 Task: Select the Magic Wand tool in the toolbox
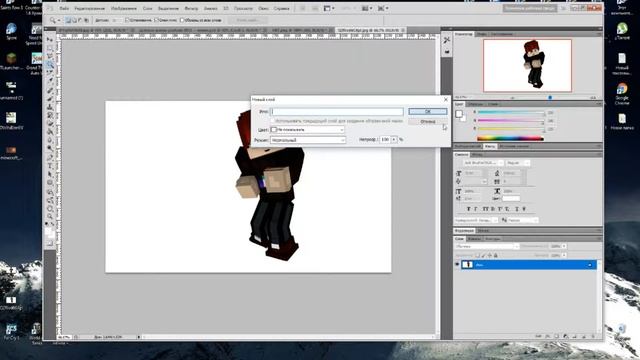click(50, 64)
